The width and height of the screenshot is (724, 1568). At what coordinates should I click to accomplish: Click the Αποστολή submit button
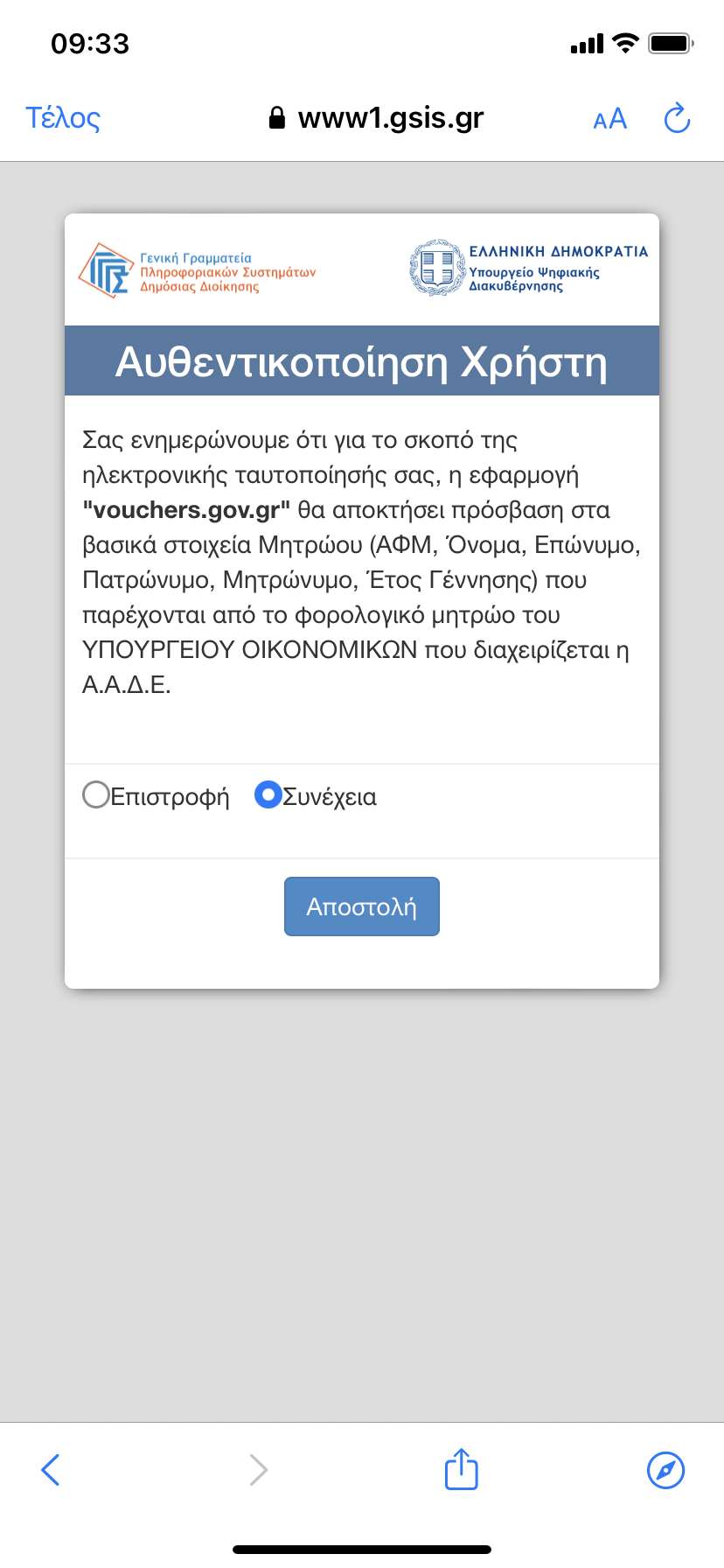362,906
